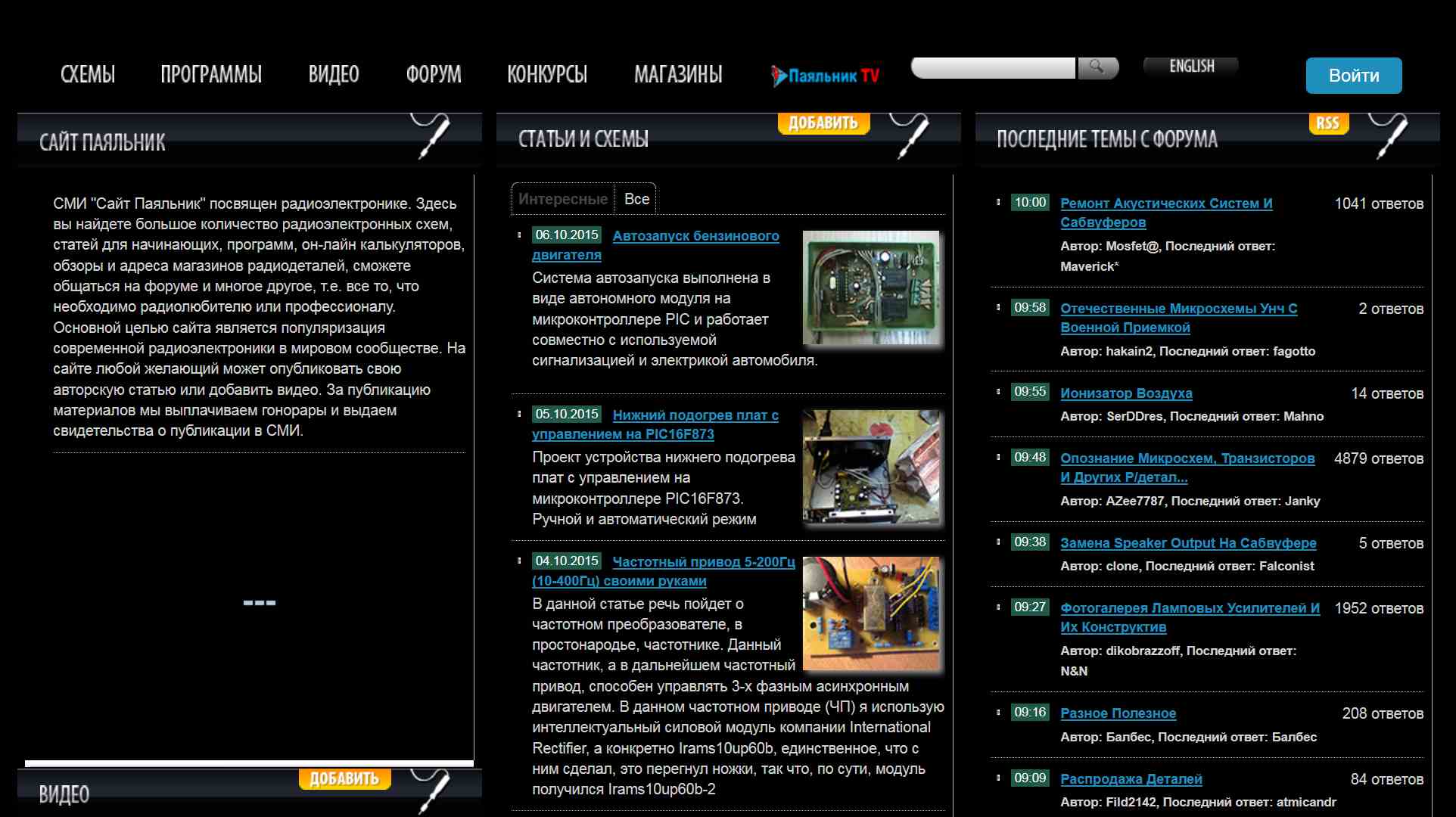Click ДОБАВИТЬ in СТАТЬИ И СХЕМЫ panel
1456x817 pixels.
(x=824, y=121)
